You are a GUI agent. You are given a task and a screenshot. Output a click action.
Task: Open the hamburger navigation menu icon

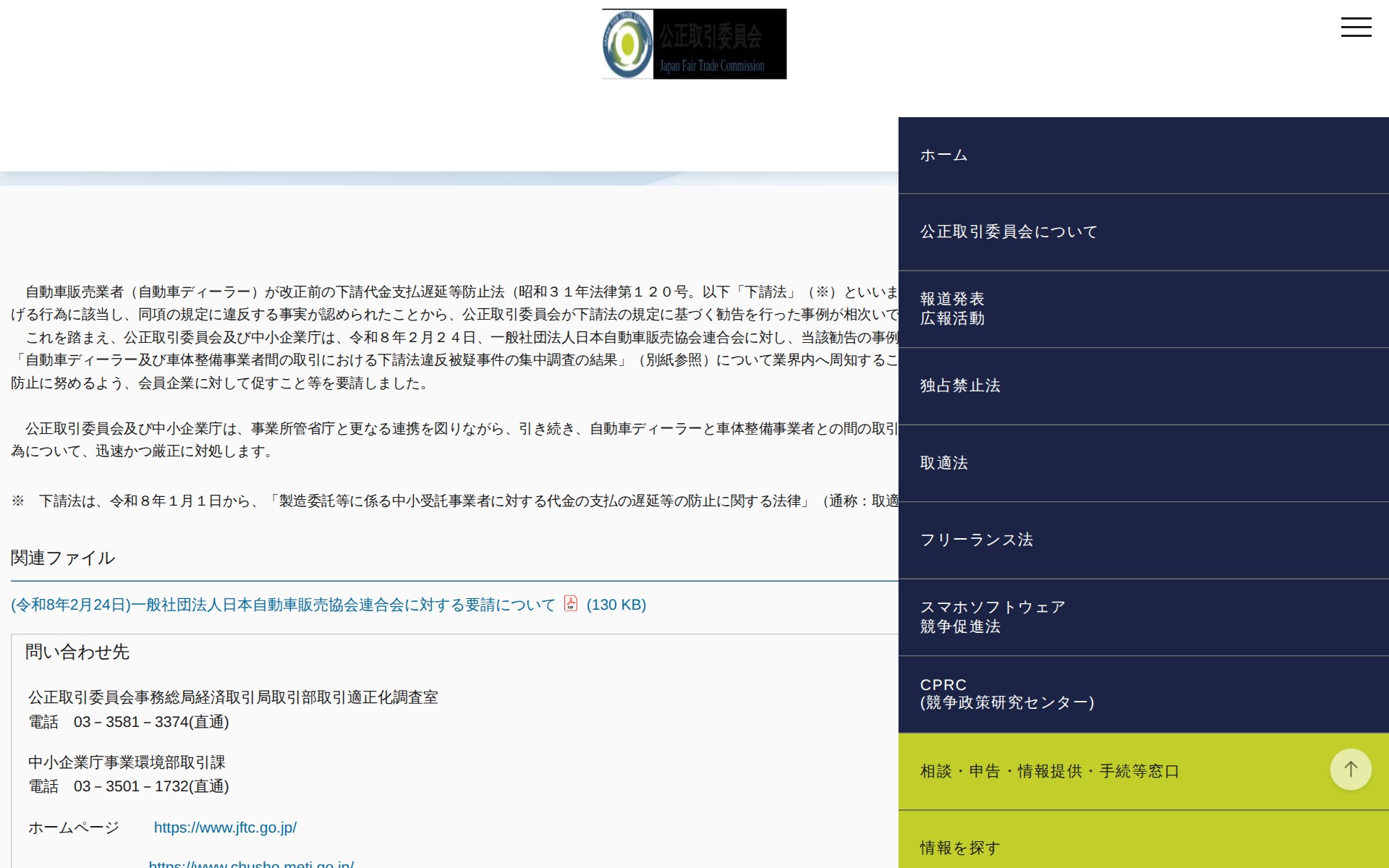tap(1357, 27)
